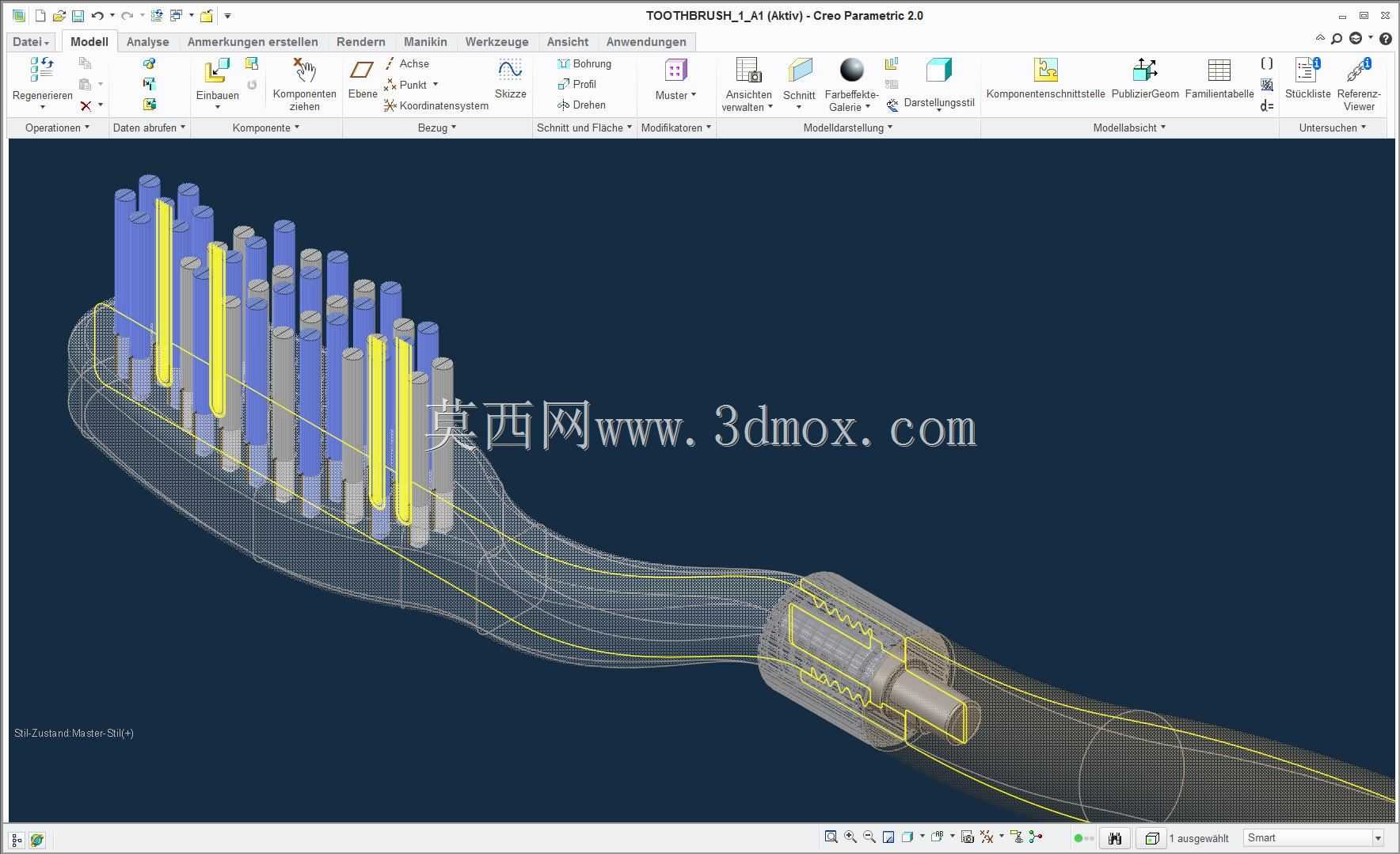
Task: Create a new file from the quick-access toolbar
Action: point(40,16)
